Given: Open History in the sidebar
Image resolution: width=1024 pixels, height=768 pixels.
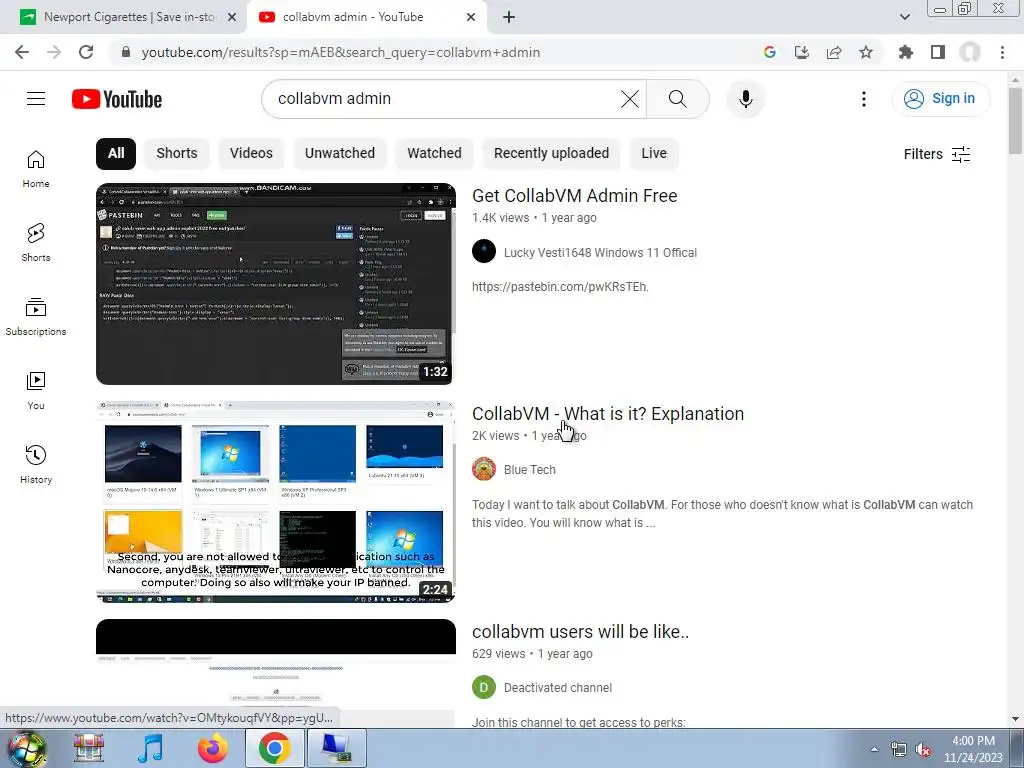Looking at the screenshot, I should click(x=36, y=464).
